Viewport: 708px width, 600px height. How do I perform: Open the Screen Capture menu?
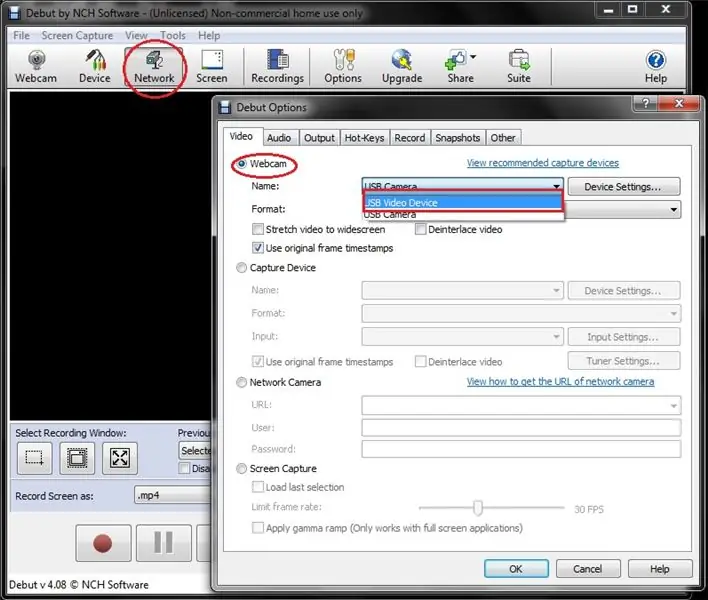(77, 36)
